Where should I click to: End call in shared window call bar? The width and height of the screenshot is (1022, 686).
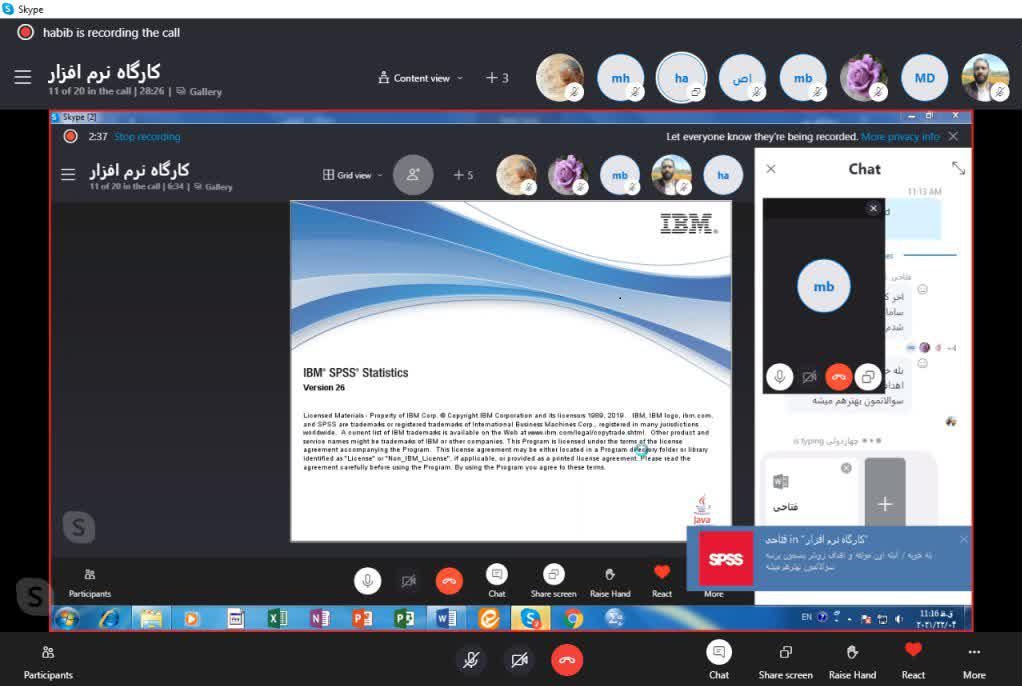click(449, 580)
